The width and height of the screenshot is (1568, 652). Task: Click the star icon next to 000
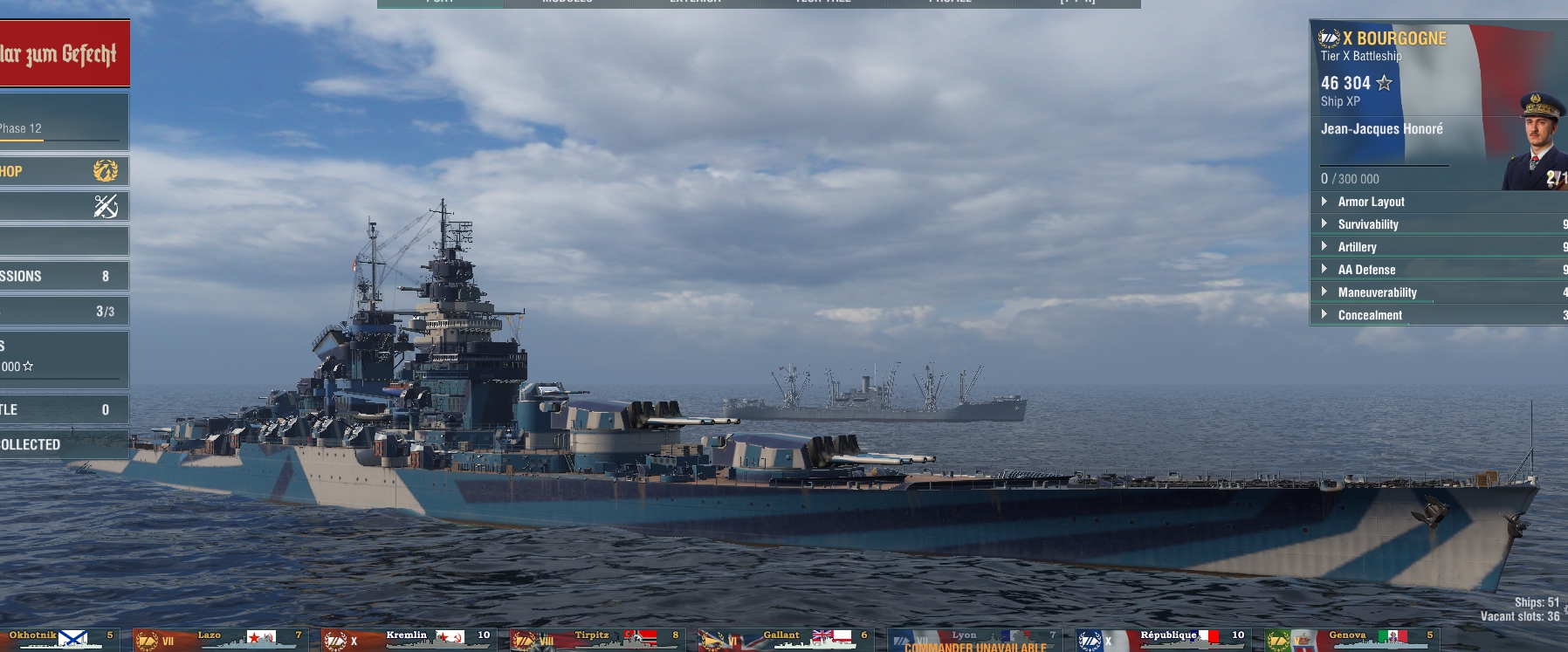(x=28, y=366)
